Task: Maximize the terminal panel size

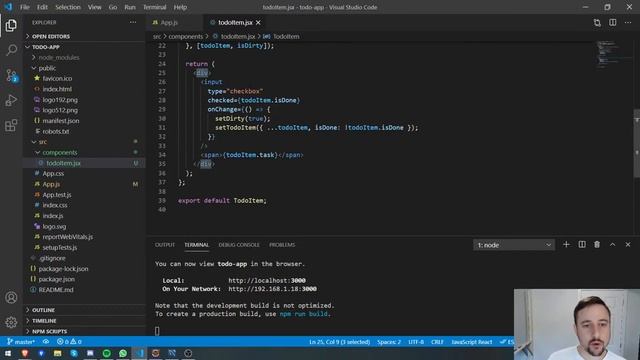Action: point(613,244)
